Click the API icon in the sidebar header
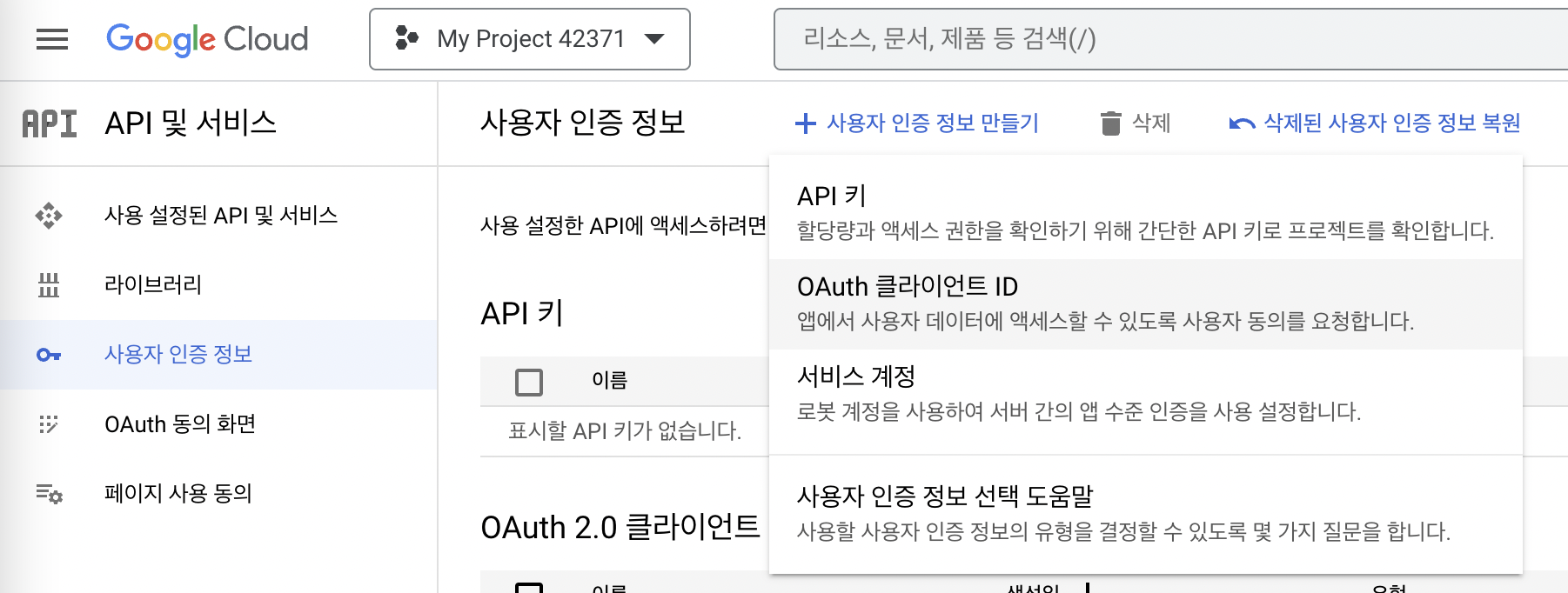 [x=50, y=123]
